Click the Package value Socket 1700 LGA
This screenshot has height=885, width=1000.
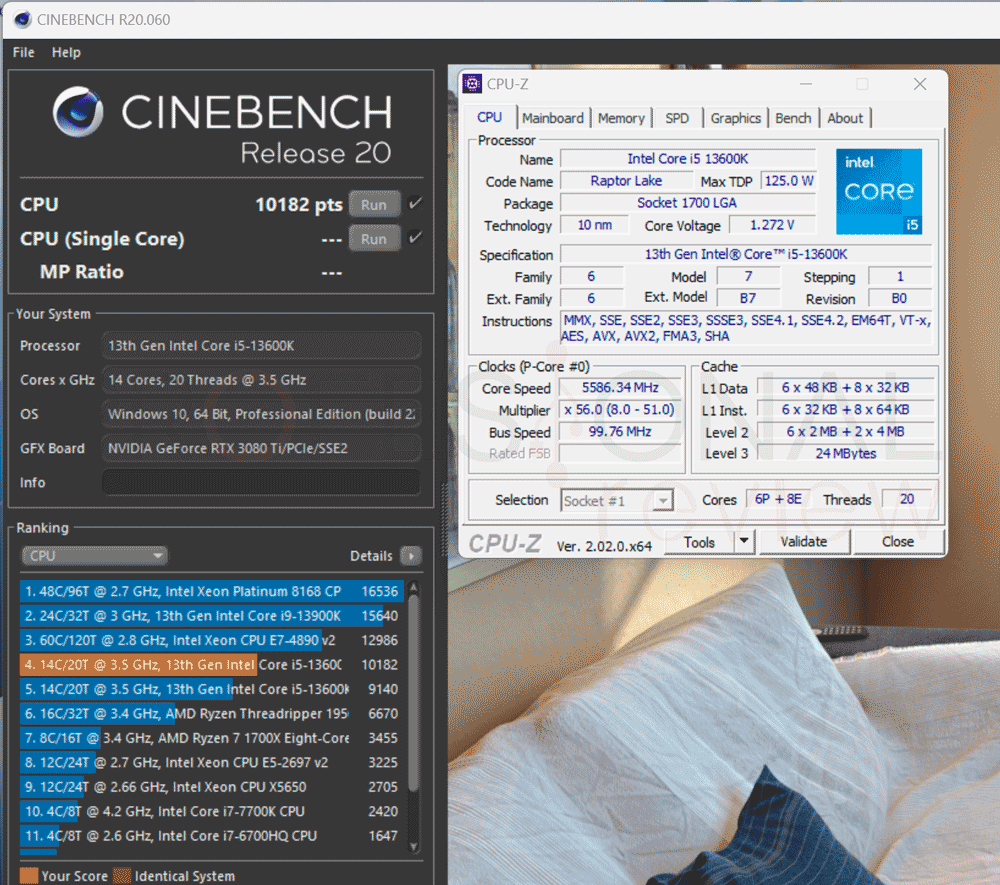[688, 203]
